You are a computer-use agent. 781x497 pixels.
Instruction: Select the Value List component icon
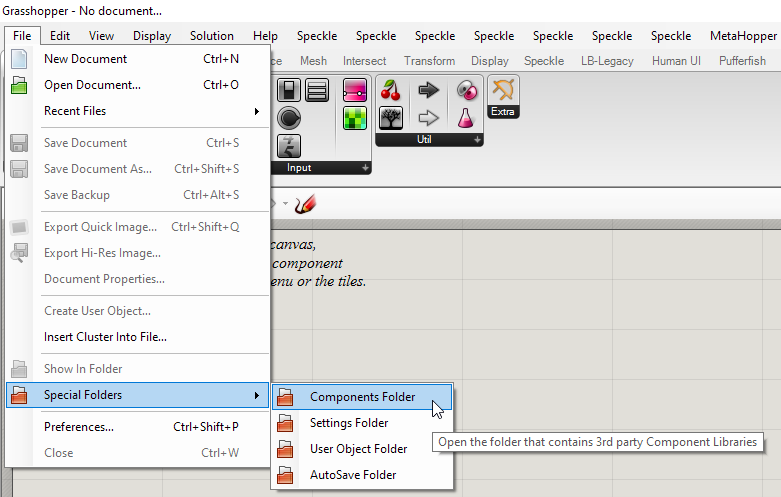point(317,90)
